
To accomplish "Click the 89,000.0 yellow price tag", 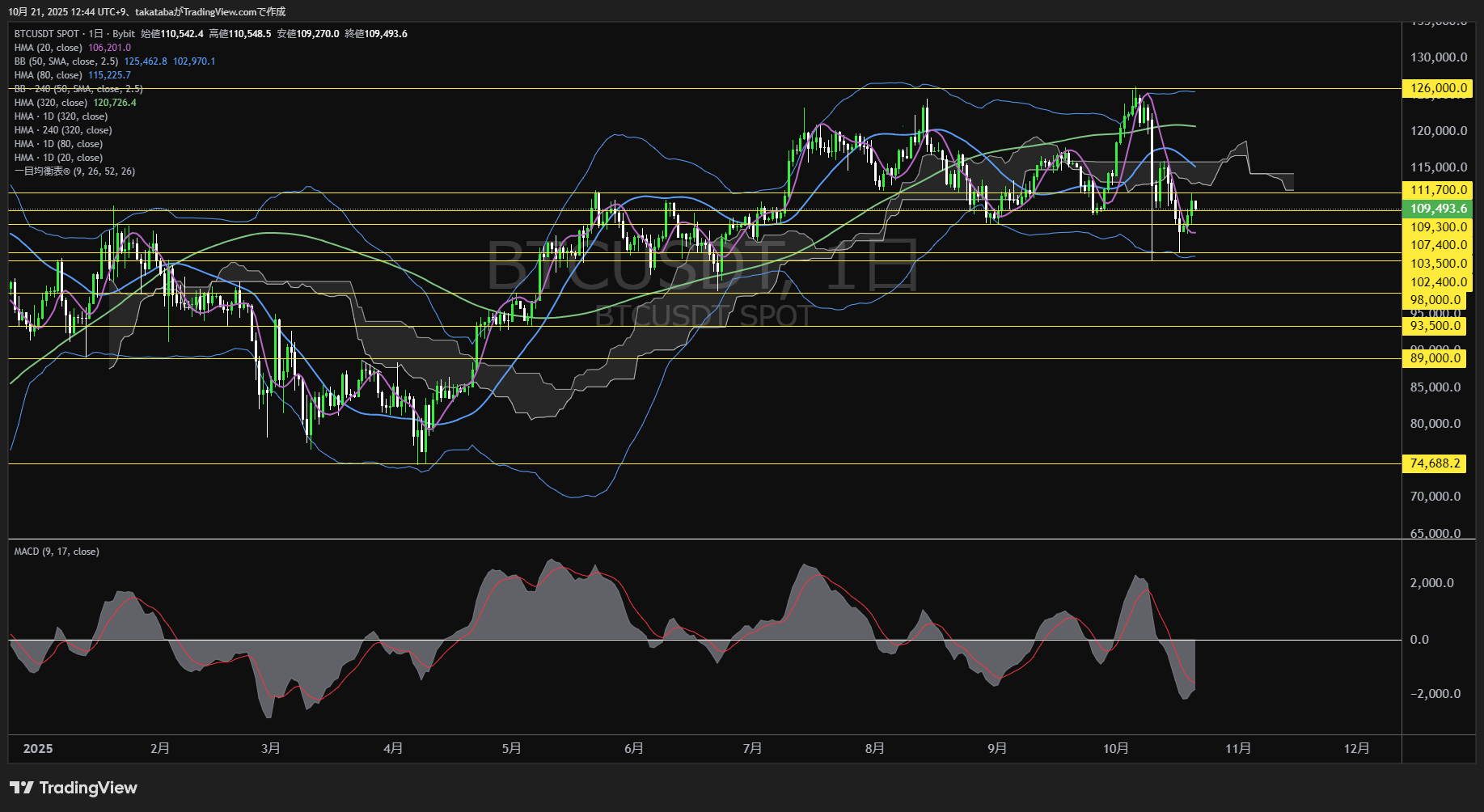I will pyautogui.click(x=1434, y=358).
